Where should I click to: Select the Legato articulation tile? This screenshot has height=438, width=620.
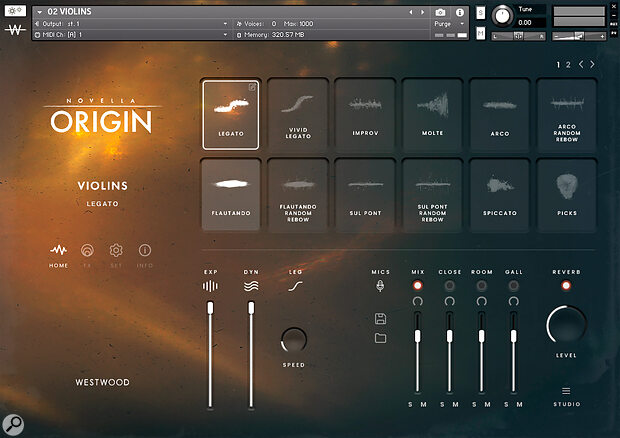[x=231, y=115]
